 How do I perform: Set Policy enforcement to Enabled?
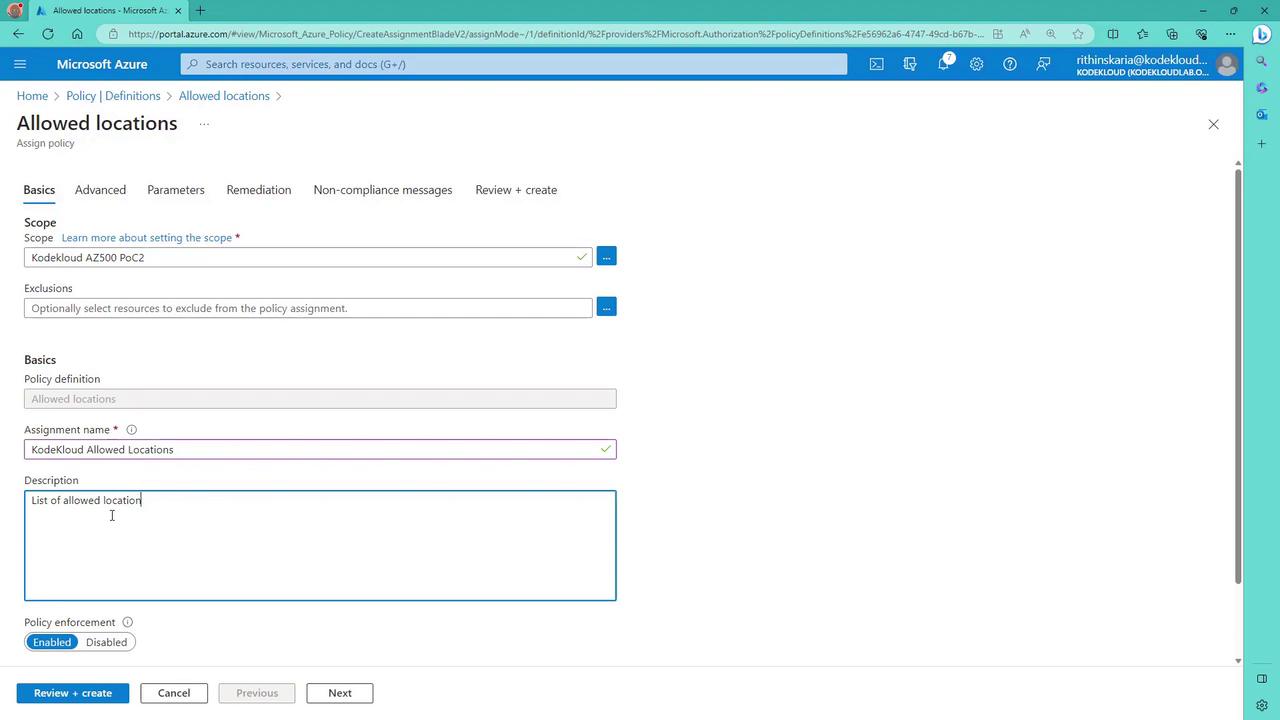(x=52, y=642)
